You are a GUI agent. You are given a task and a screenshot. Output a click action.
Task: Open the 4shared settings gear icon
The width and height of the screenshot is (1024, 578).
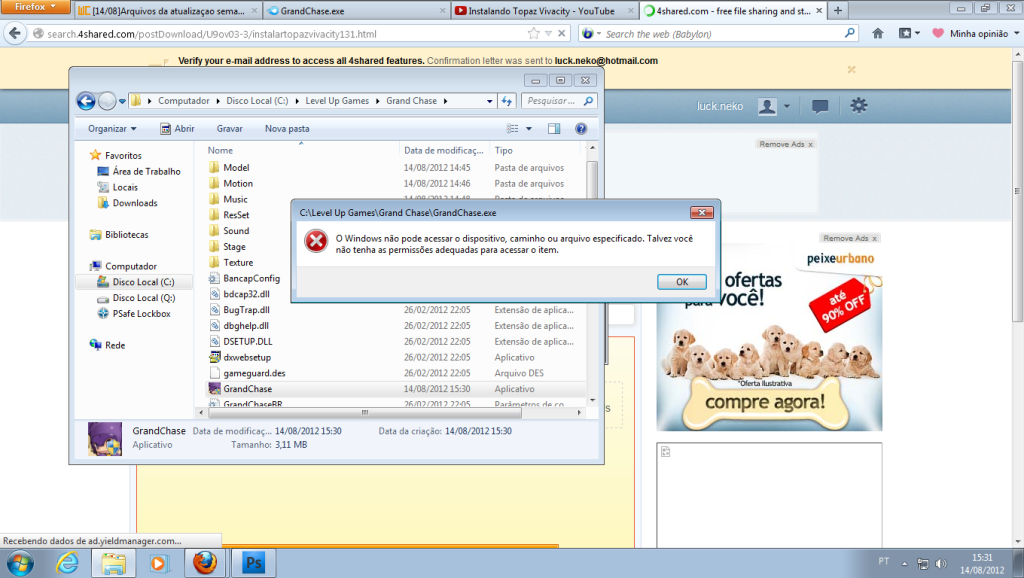click(858, 106)
